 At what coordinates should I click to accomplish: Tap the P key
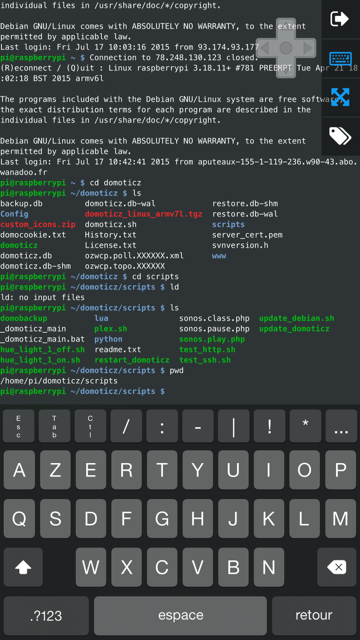point(341,470)
